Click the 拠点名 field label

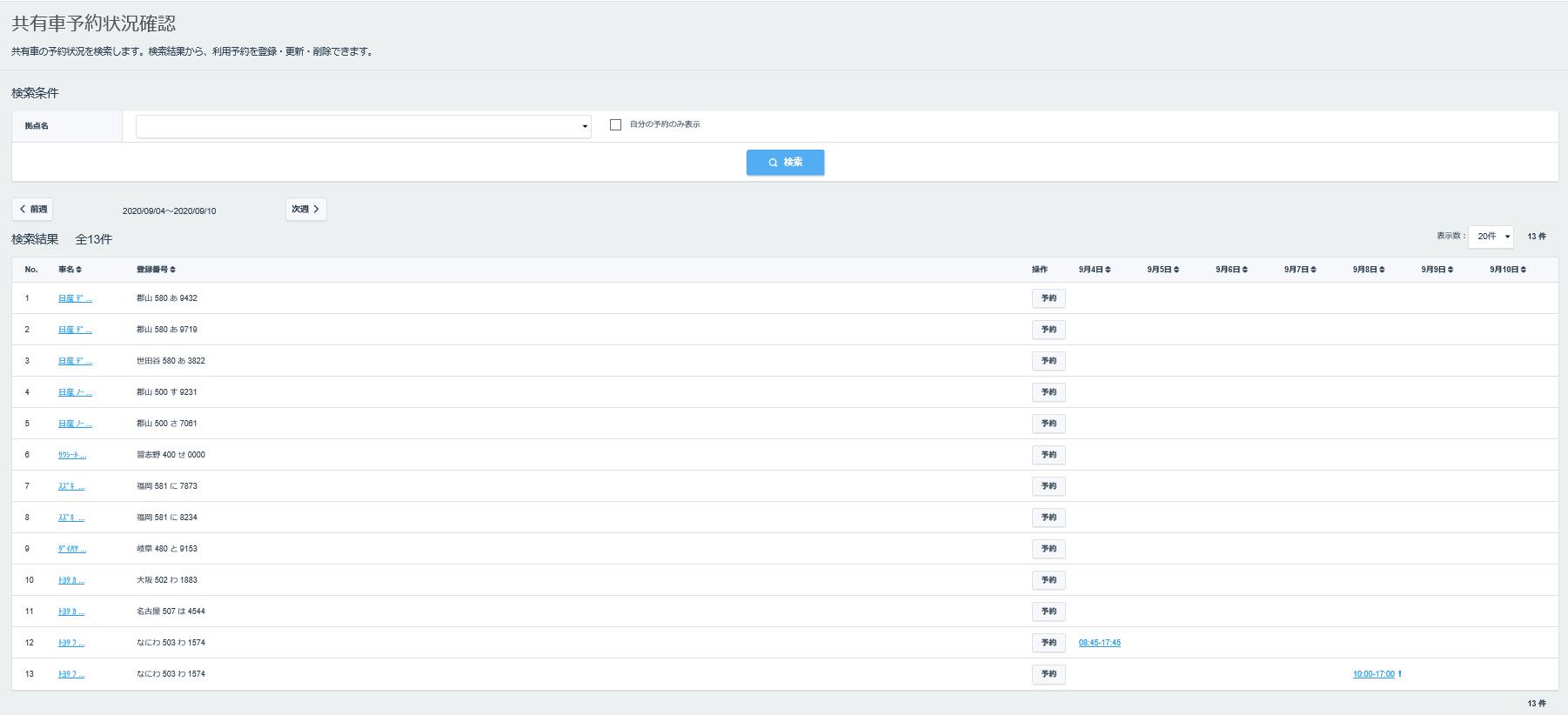click(37, 126)
